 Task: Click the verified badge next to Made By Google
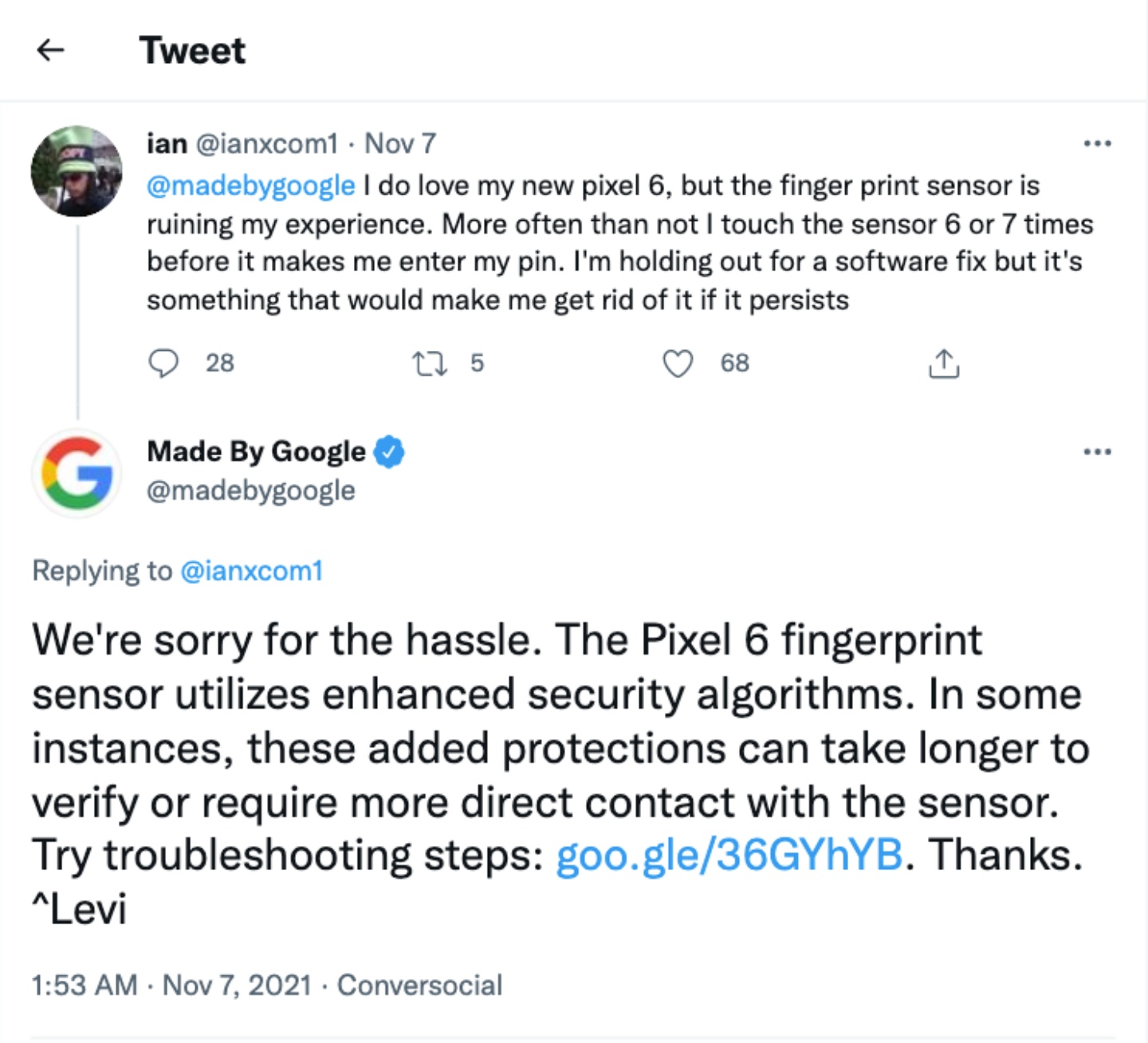(390, 451)
